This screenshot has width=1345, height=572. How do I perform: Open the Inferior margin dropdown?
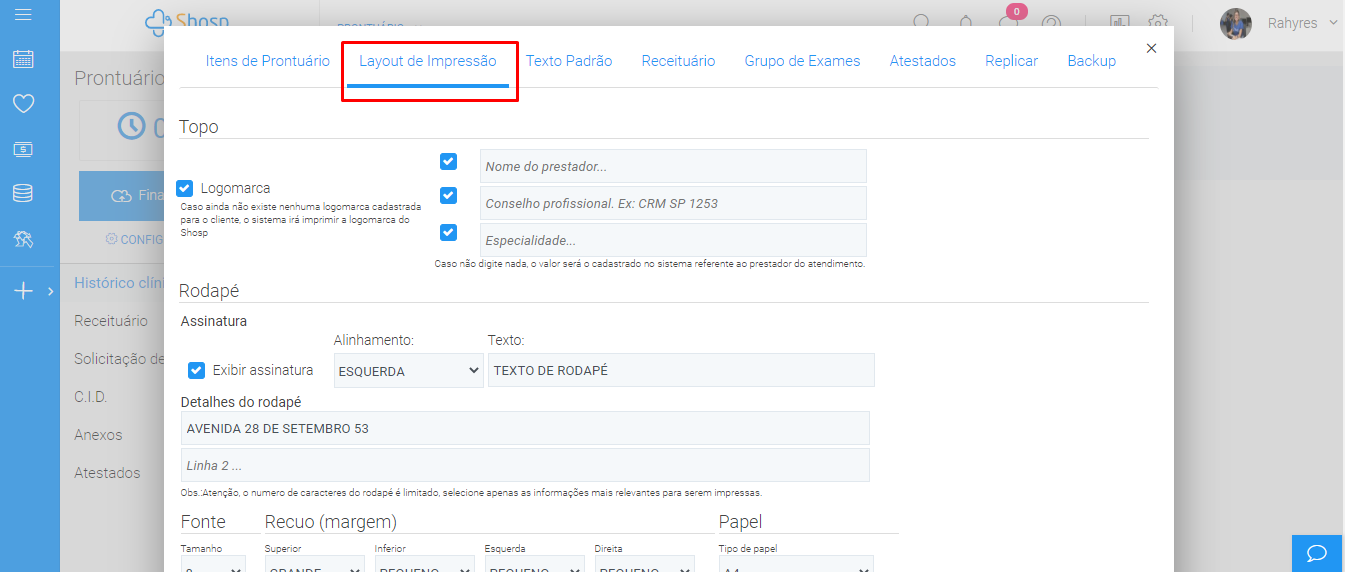(x=425, y=565)
